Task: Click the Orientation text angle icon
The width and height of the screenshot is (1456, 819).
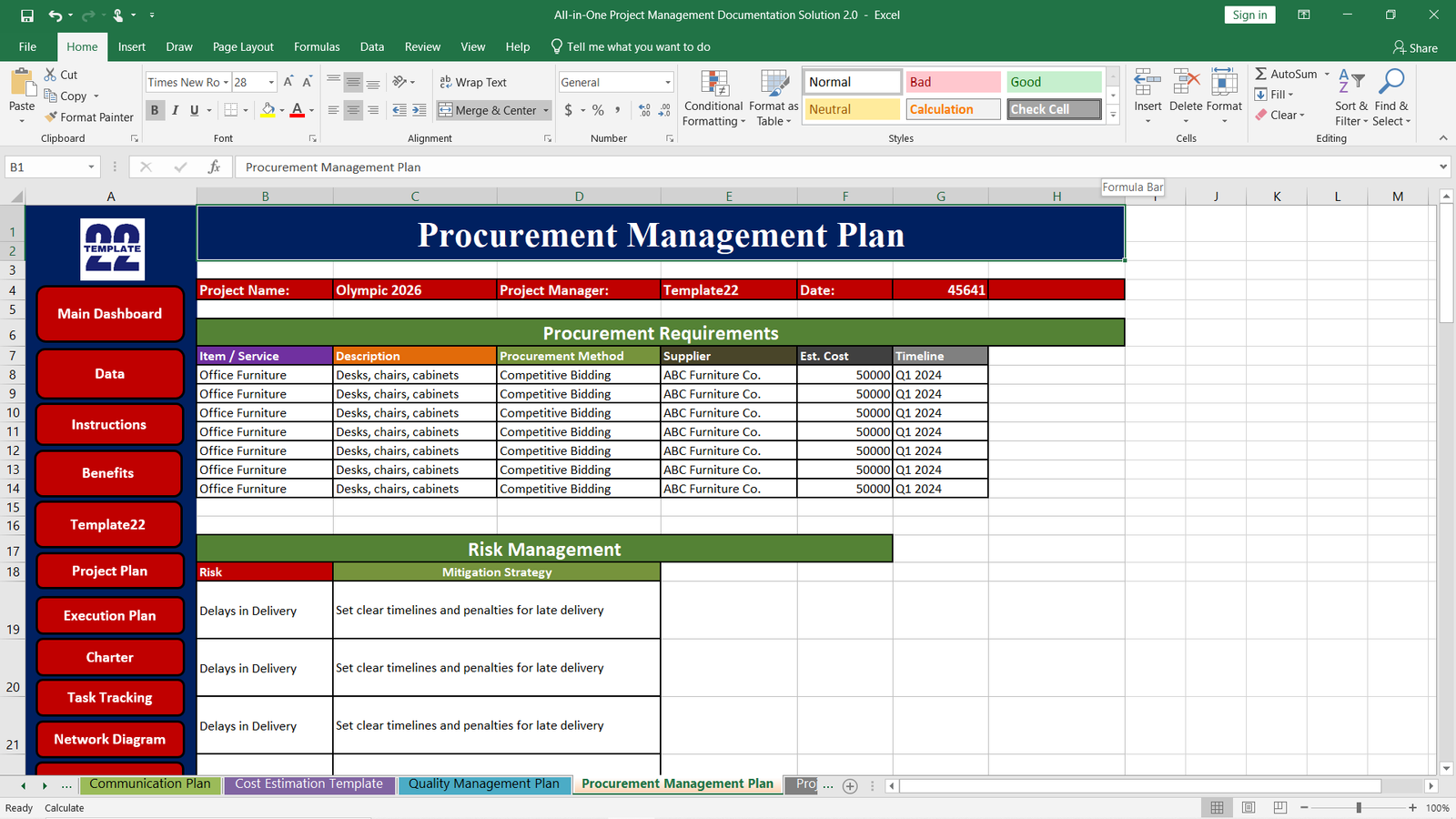Action: 400,82
